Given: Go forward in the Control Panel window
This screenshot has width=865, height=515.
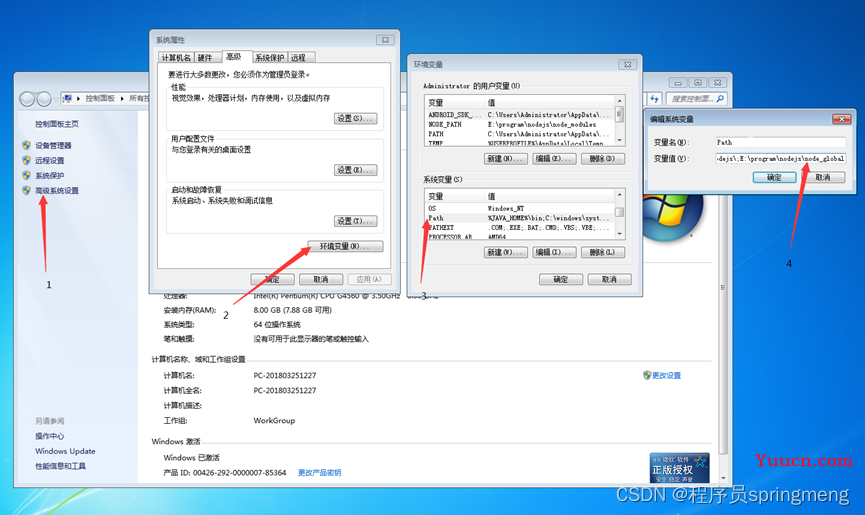Looking at the screenshot, I should tap(44, 99).
